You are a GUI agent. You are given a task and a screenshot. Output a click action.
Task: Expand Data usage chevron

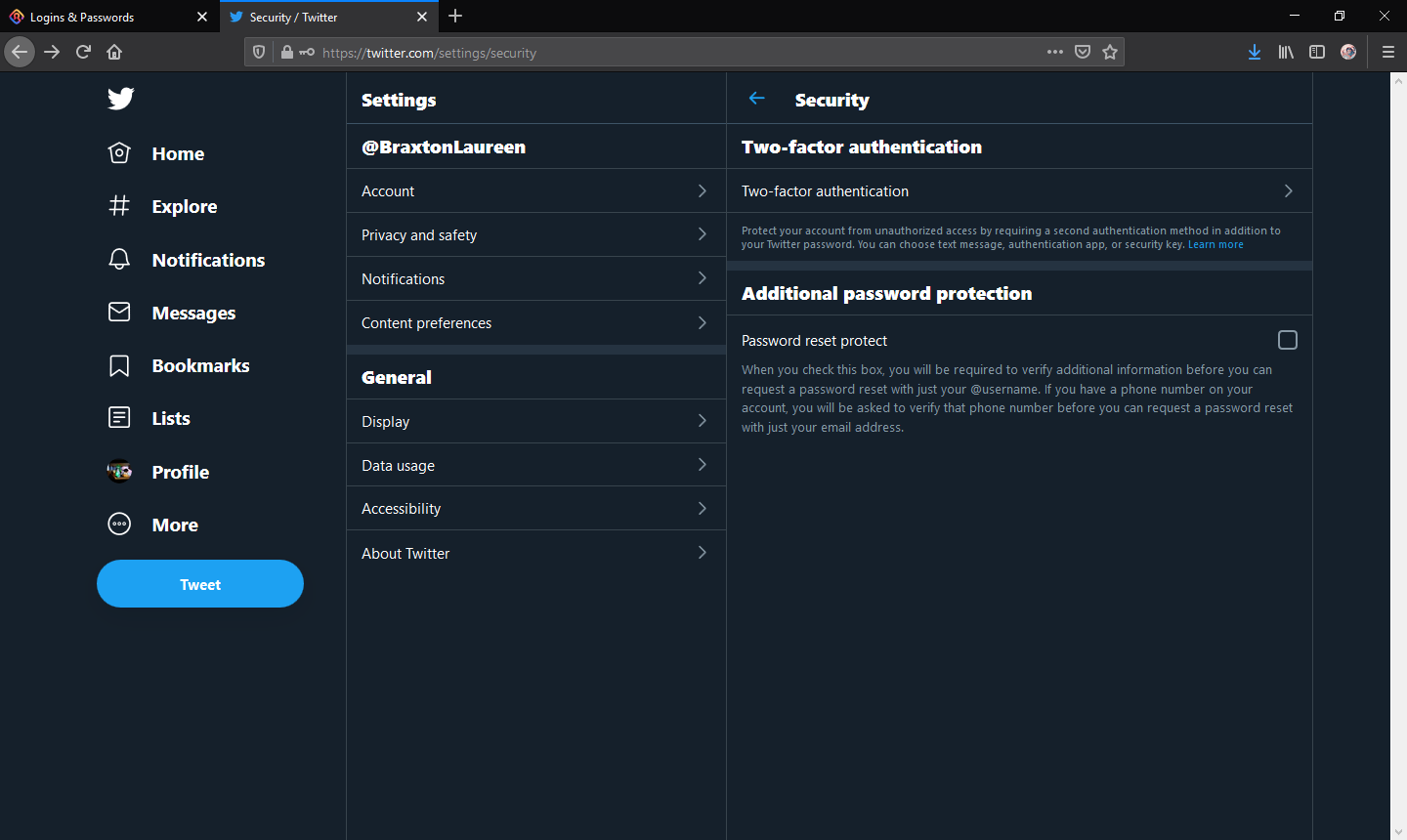click(702, 465)
